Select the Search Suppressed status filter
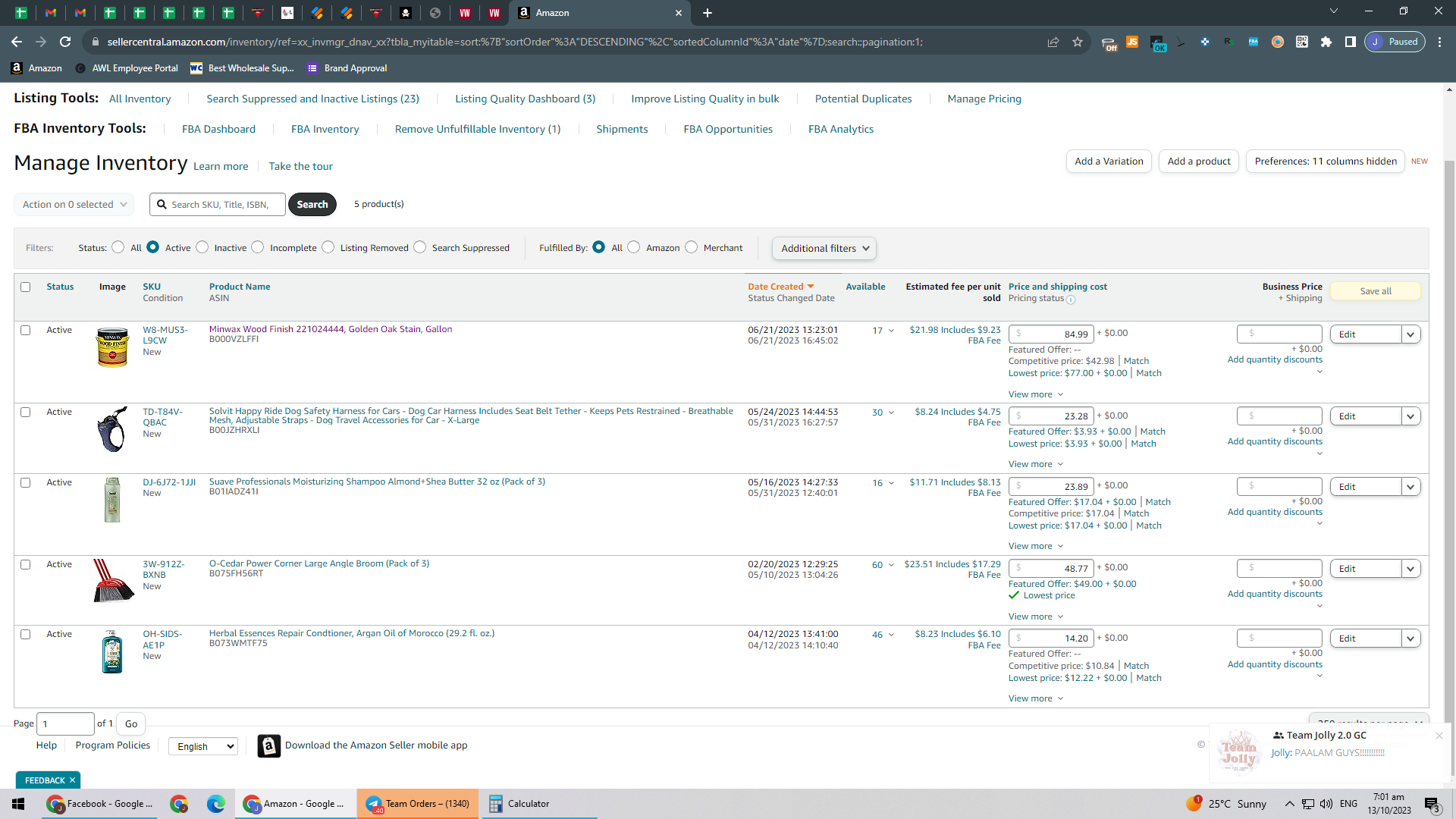The width and height of the screenshot is (1456, 819). (420, 247)
